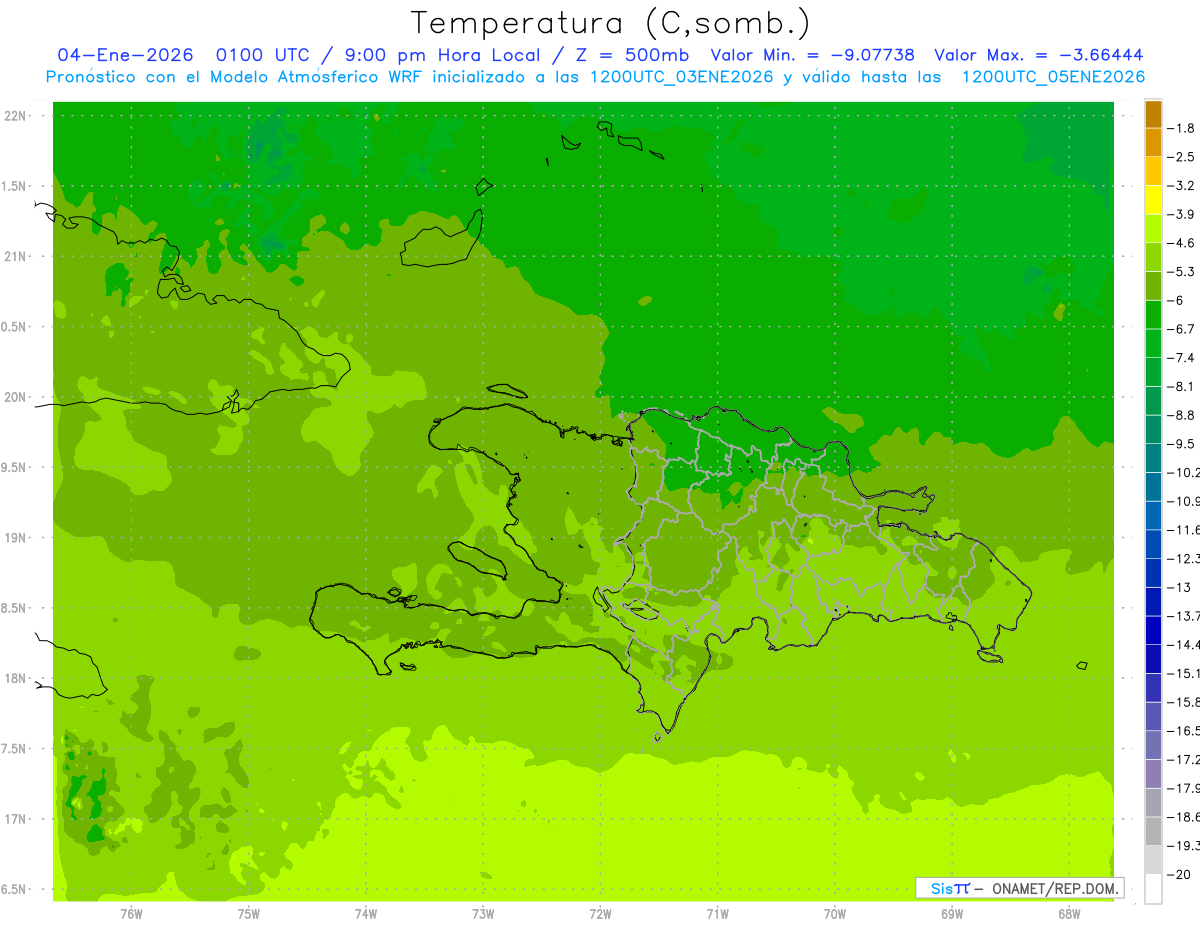
Task: Click the -20 color bar value
Action: (1181, 875)
